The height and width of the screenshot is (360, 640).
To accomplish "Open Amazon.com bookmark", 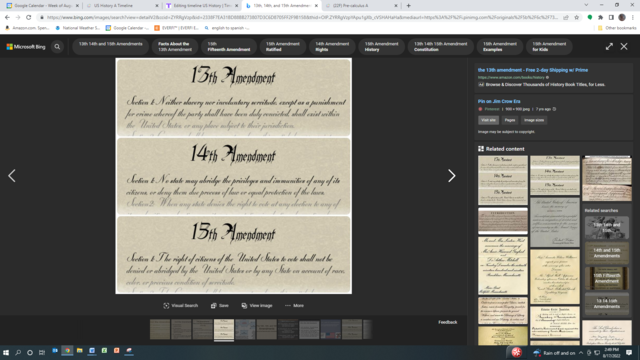I will click(x=27, y=28).
